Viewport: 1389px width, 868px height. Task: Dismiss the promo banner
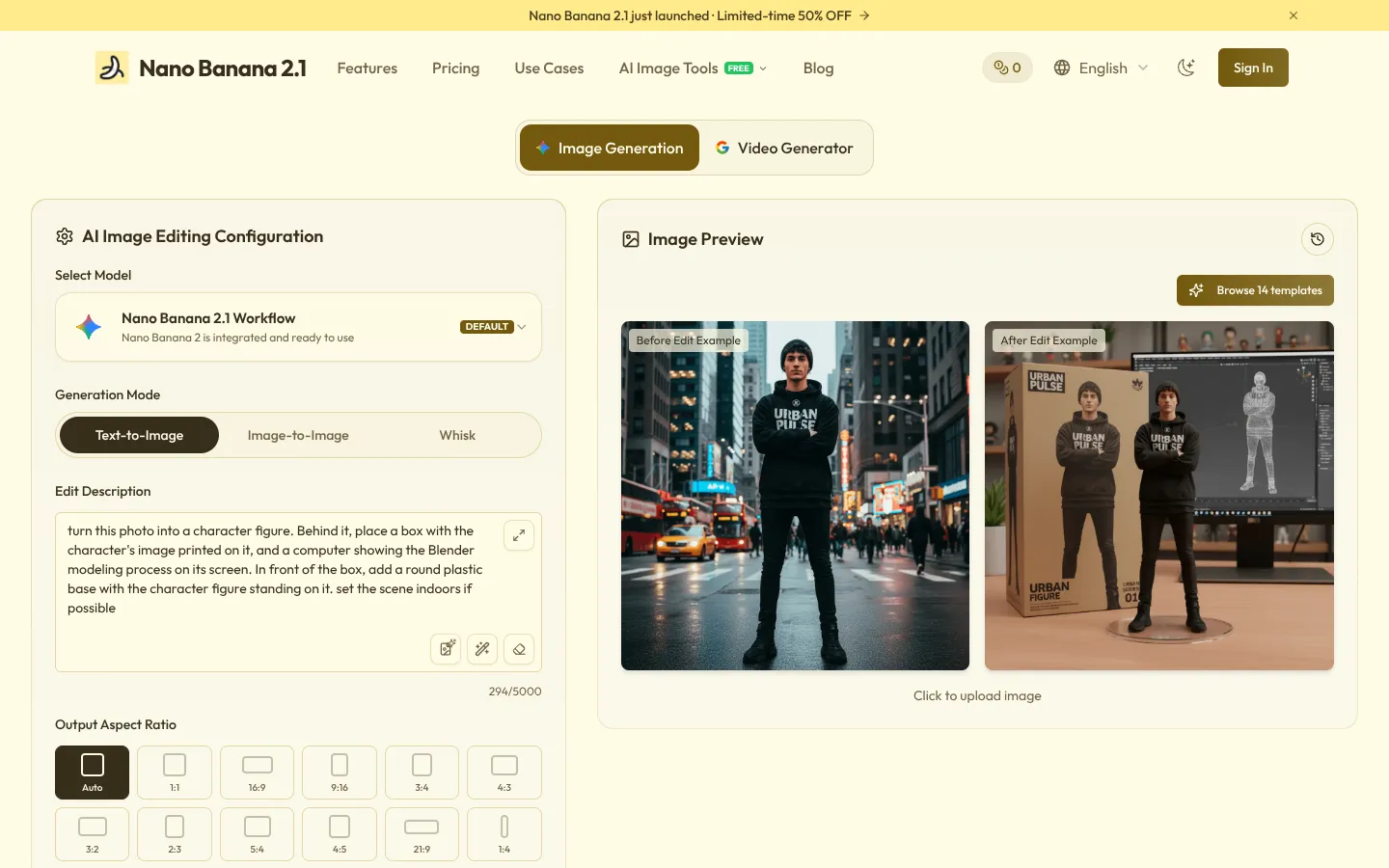point(1294,15)
